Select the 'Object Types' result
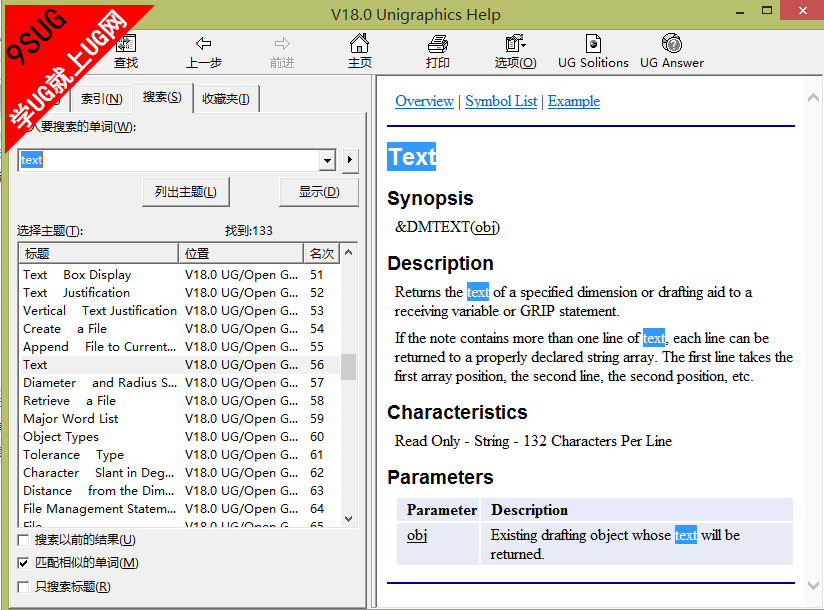824x610 pixels. 180,437
